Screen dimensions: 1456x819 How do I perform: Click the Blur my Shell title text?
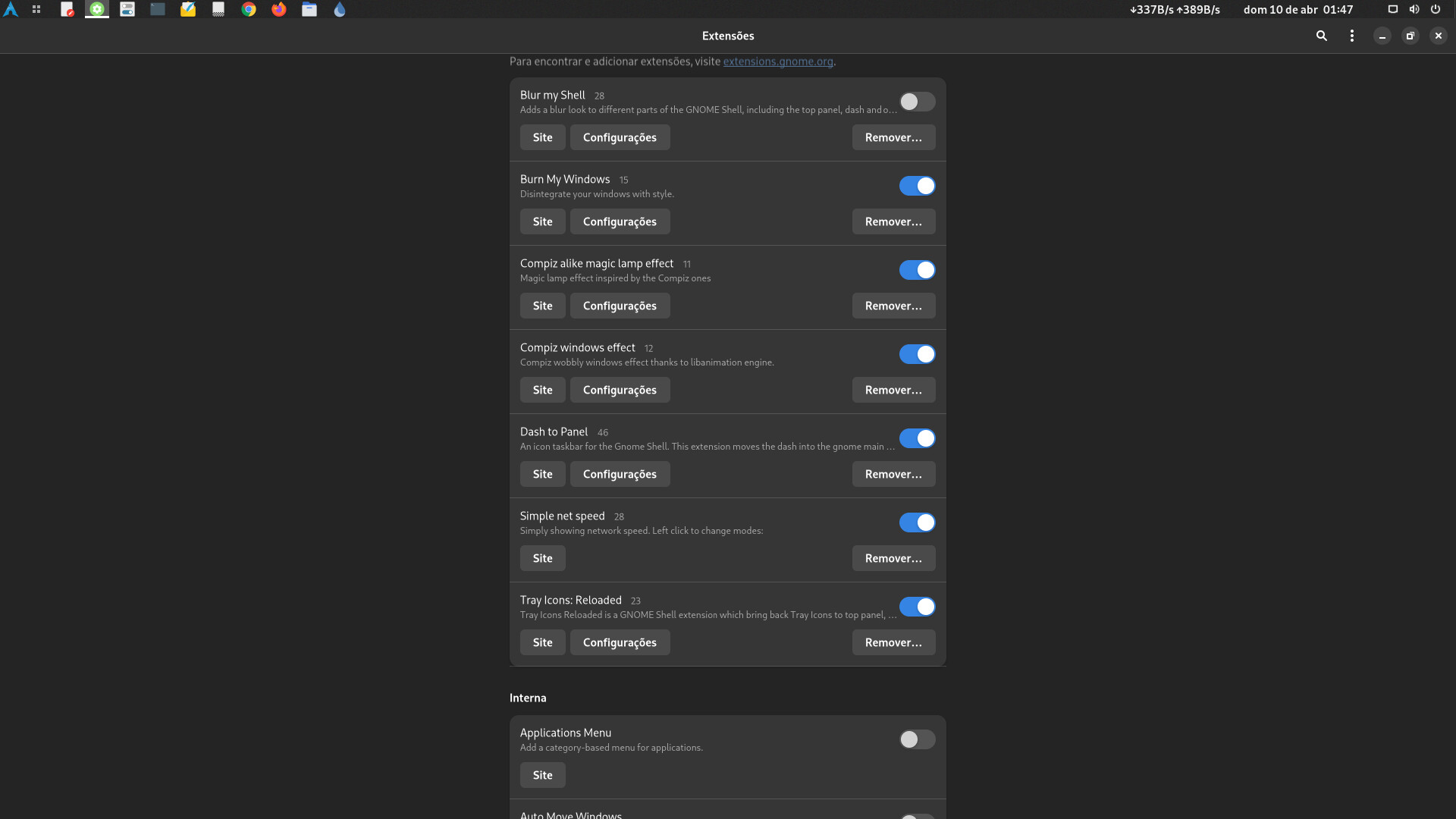click(x=553, y=96)
